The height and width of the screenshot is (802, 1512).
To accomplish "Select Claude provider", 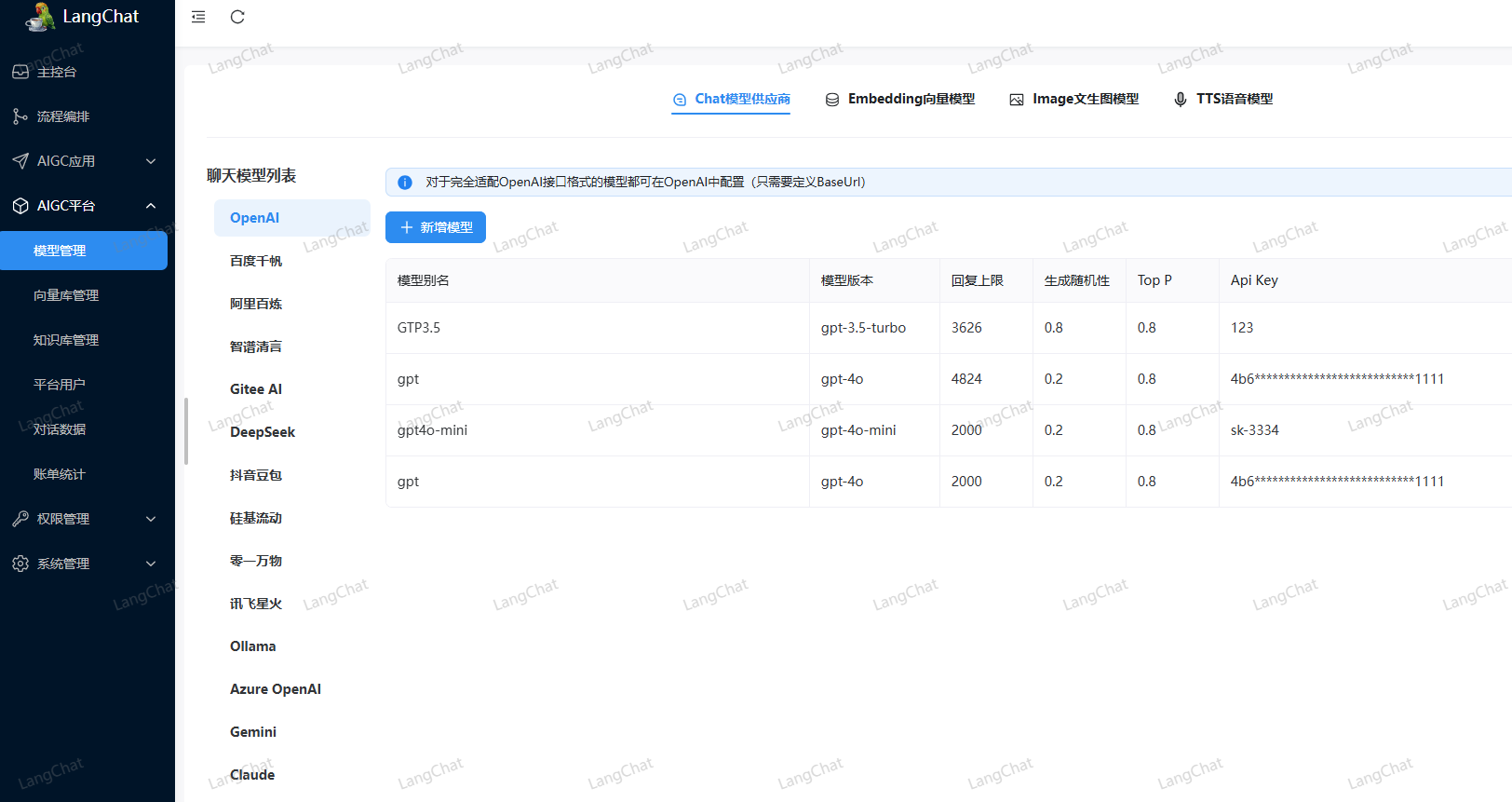I will (292, 775).
